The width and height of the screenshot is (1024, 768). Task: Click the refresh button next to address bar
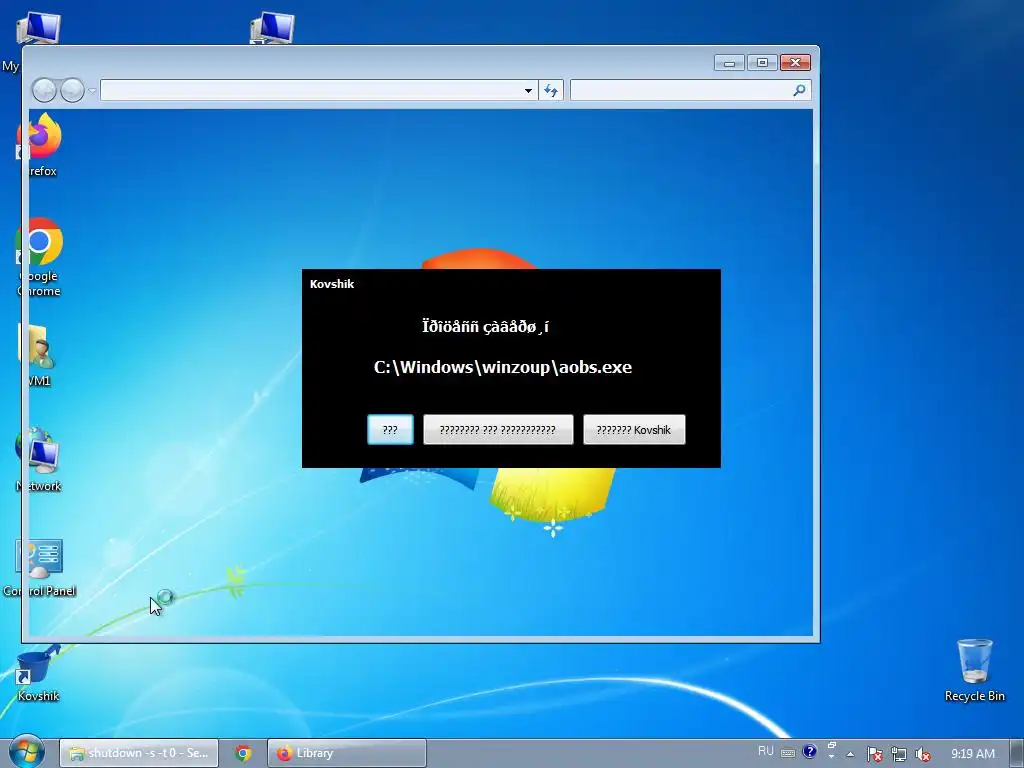551,91
